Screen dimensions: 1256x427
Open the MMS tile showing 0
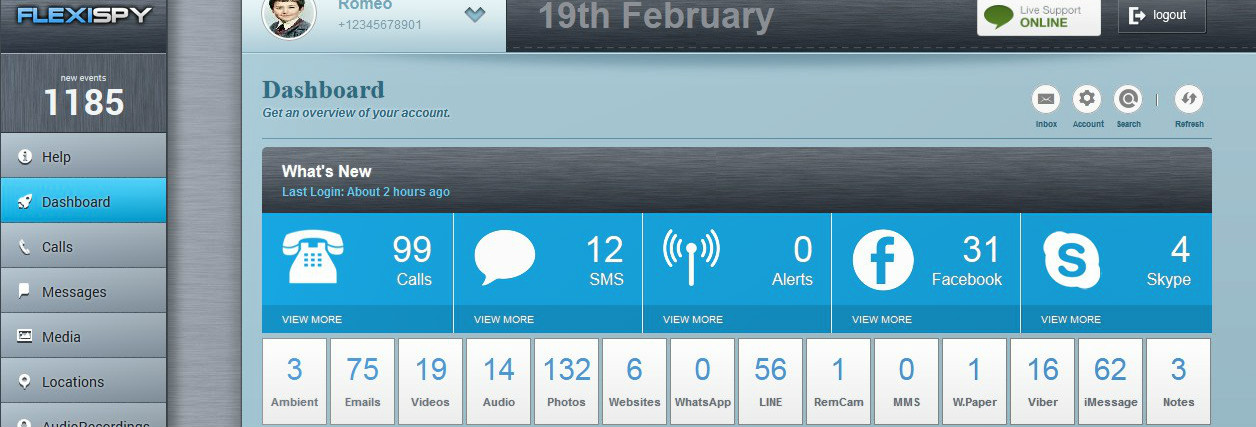pos(906,381)
